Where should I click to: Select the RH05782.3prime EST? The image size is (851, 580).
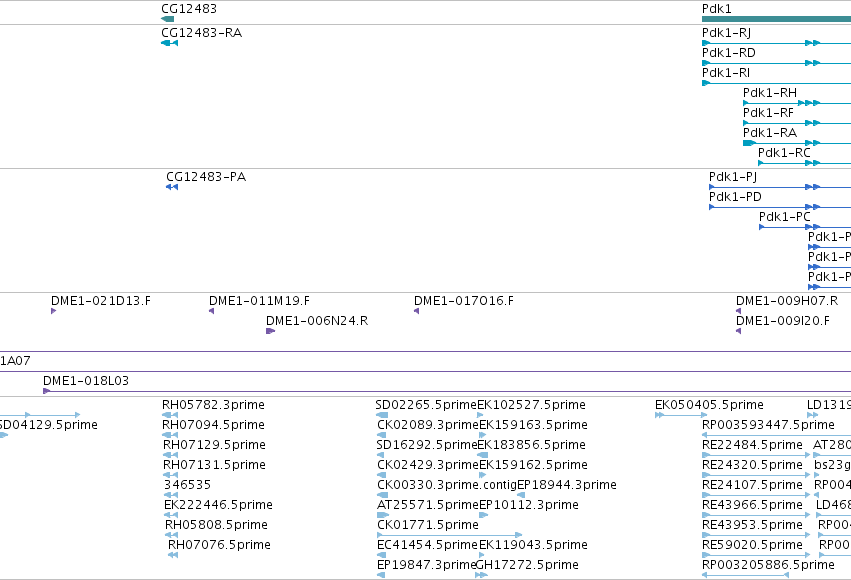[x=213, y=405]
